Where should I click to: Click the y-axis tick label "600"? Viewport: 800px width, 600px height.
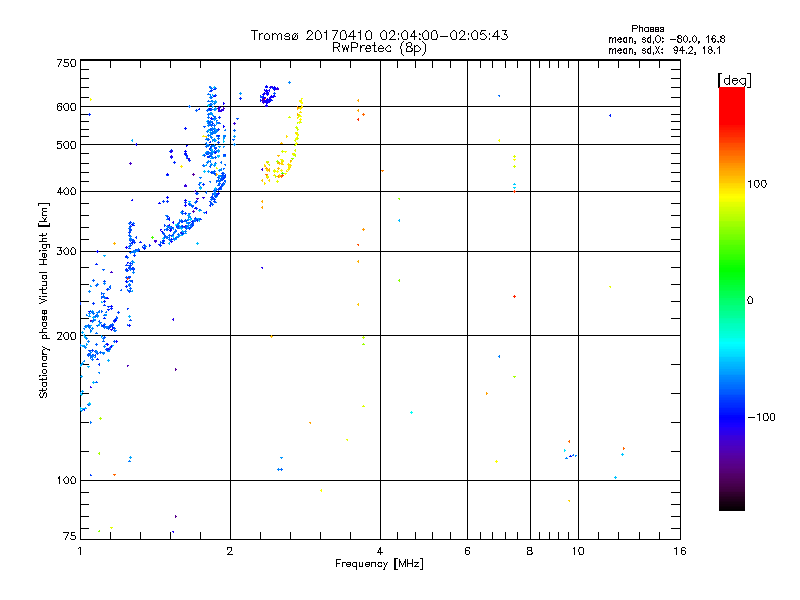[x=66, y=107]
